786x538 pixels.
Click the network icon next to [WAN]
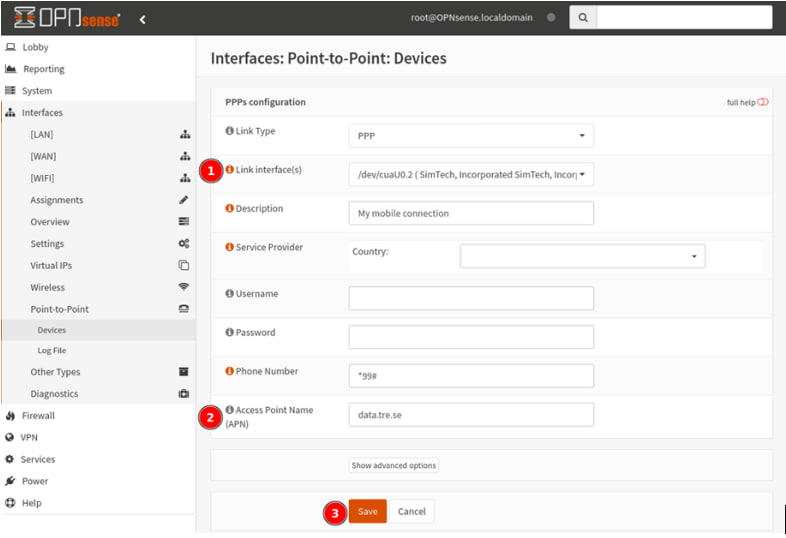[185, 156]
